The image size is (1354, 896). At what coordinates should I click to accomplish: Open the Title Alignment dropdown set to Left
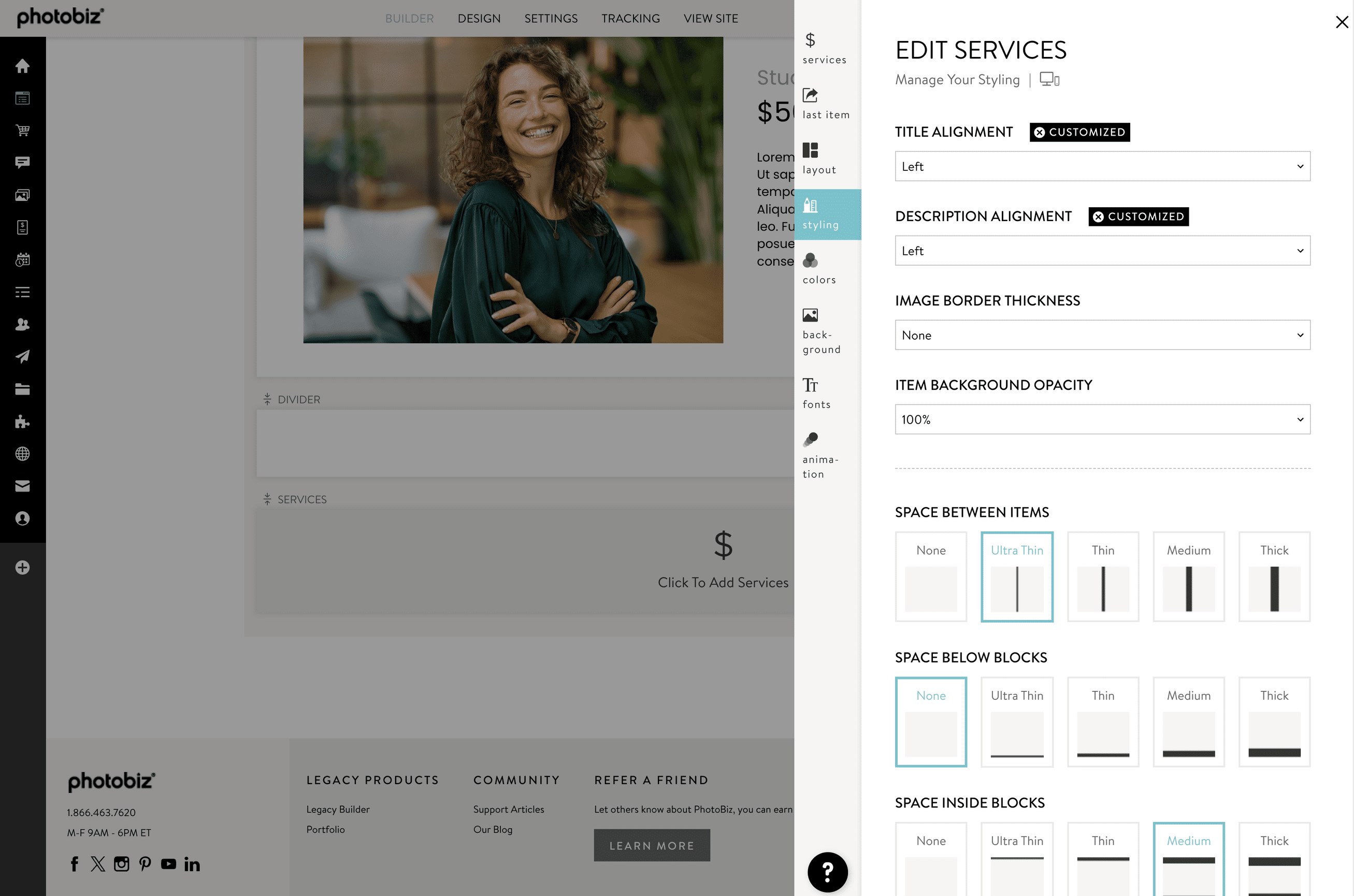pyautogui.click(x=1102, y=166)
